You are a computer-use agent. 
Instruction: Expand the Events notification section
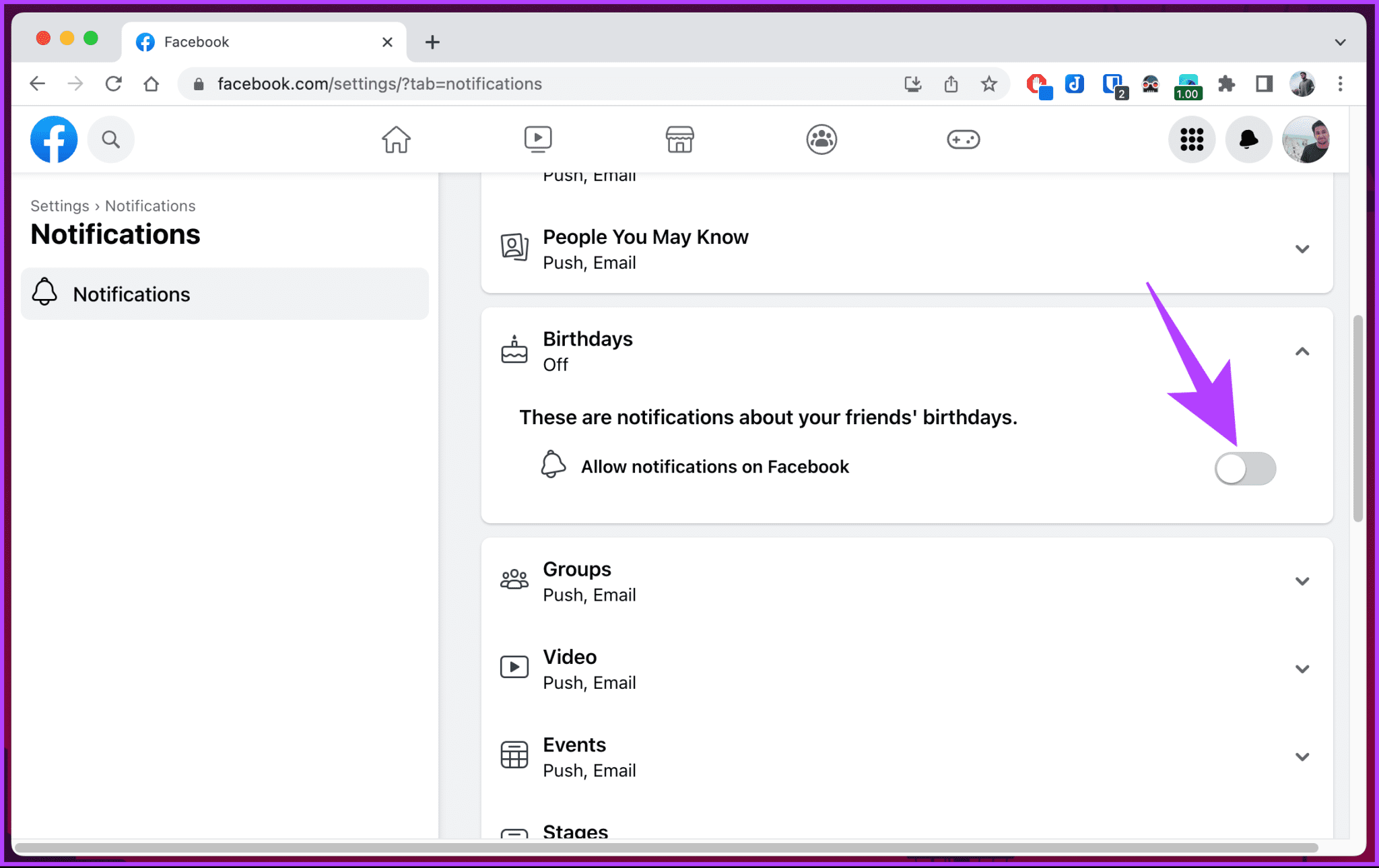coord(1303,756)
